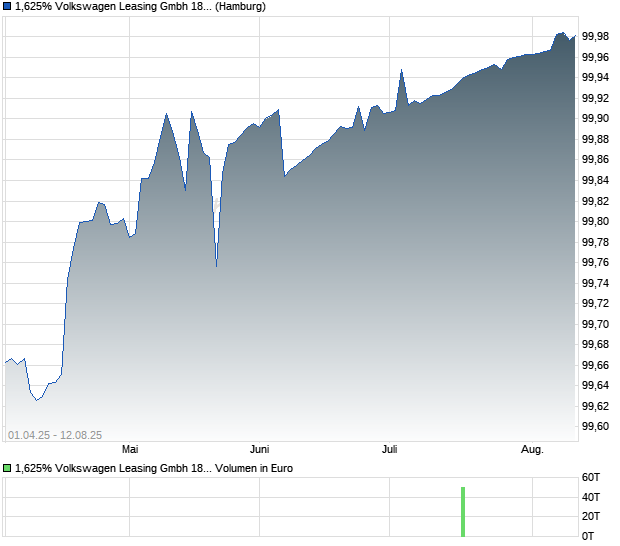Click the 0T volume axis label
This screenshot has height=546, width=620.
point(588,537)
